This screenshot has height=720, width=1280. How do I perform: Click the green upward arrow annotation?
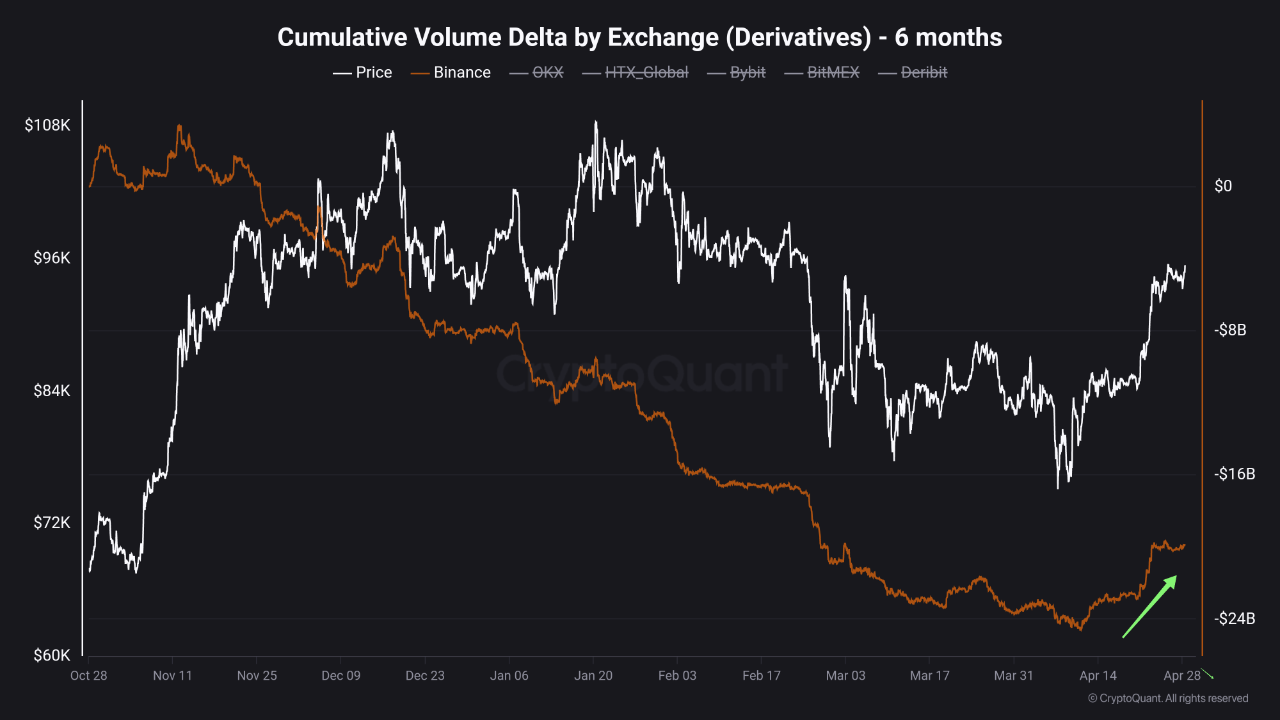click(x=1149, y=606)
